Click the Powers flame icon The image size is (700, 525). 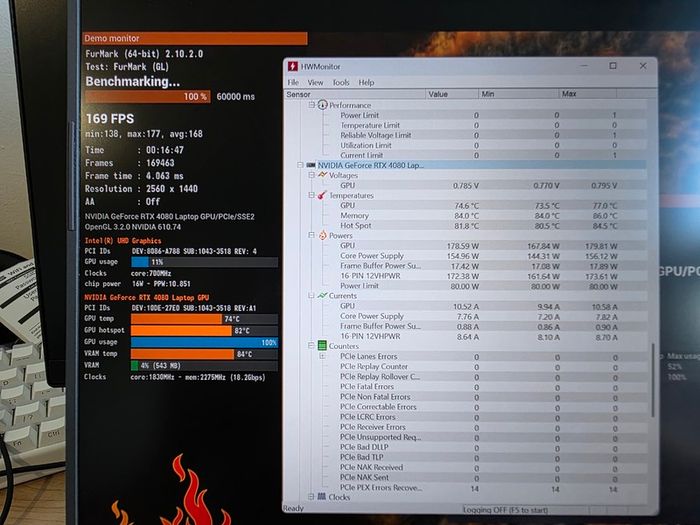click(322, 235)
